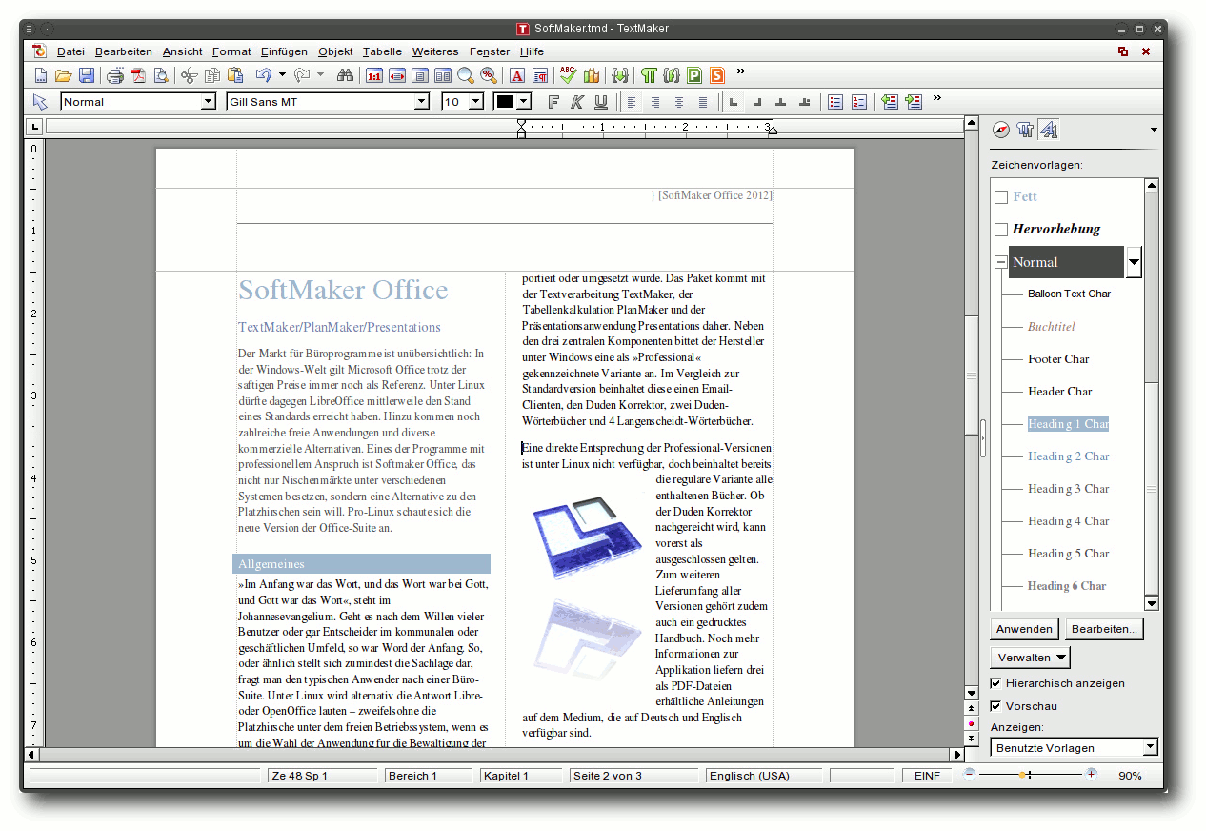This screenshot has height=831, width=1206.
Task: Click the magnifying glass zoom icon
Action: point(465,75)
